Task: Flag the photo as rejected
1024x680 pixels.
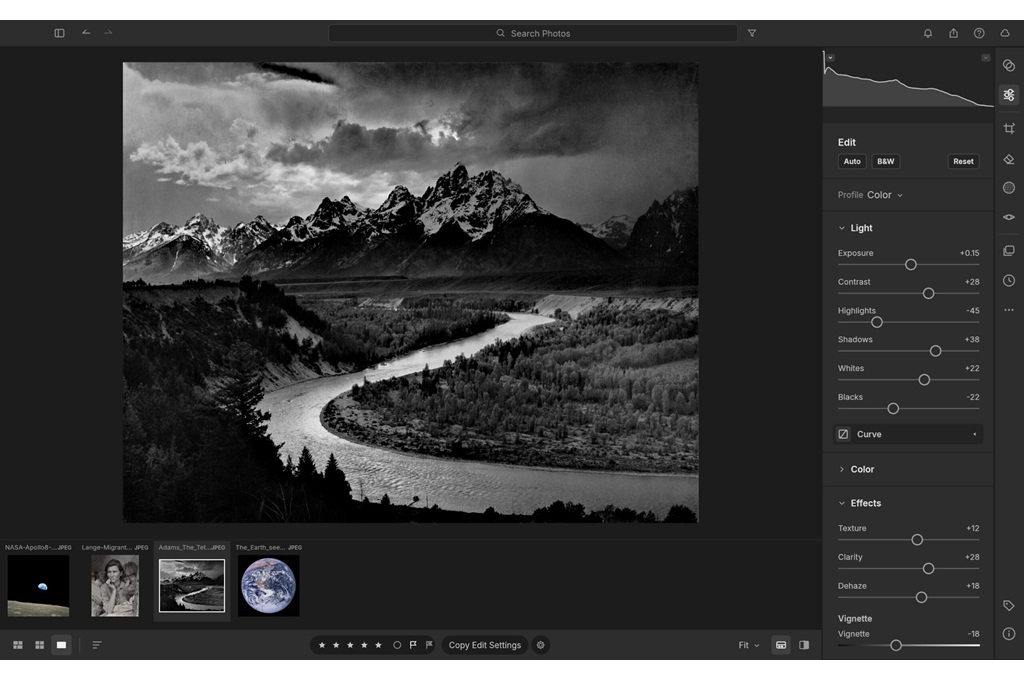Action: pos(428,645)
